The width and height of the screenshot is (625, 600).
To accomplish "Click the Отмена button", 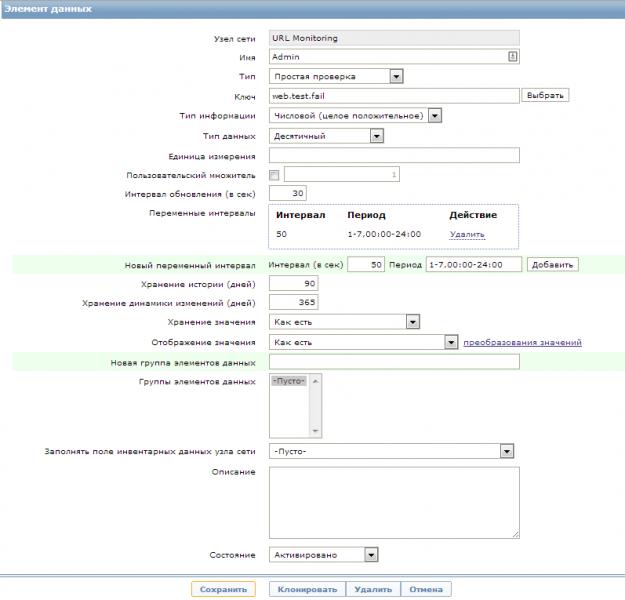I will (x=426, y=589).
